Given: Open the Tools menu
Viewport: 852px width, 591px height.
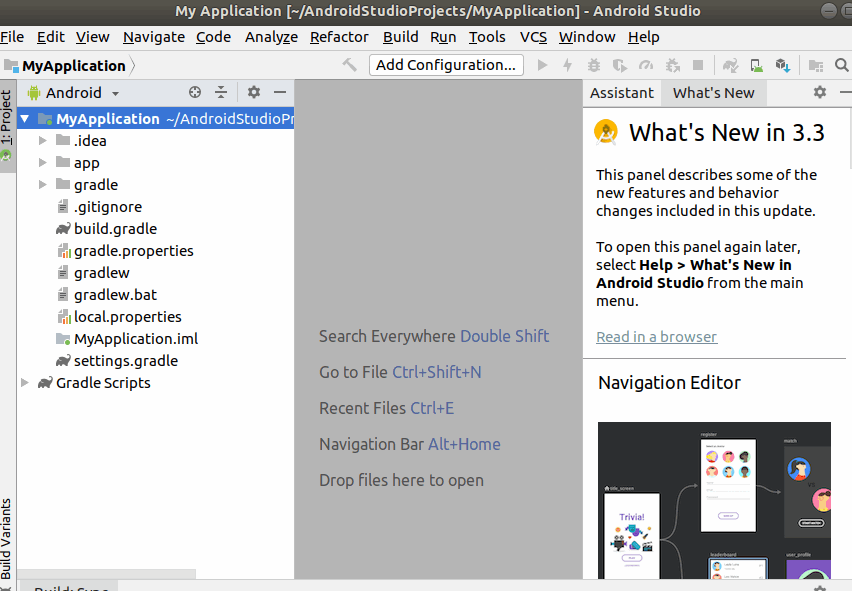Looking at the screenshot, I should pos(487,37).
